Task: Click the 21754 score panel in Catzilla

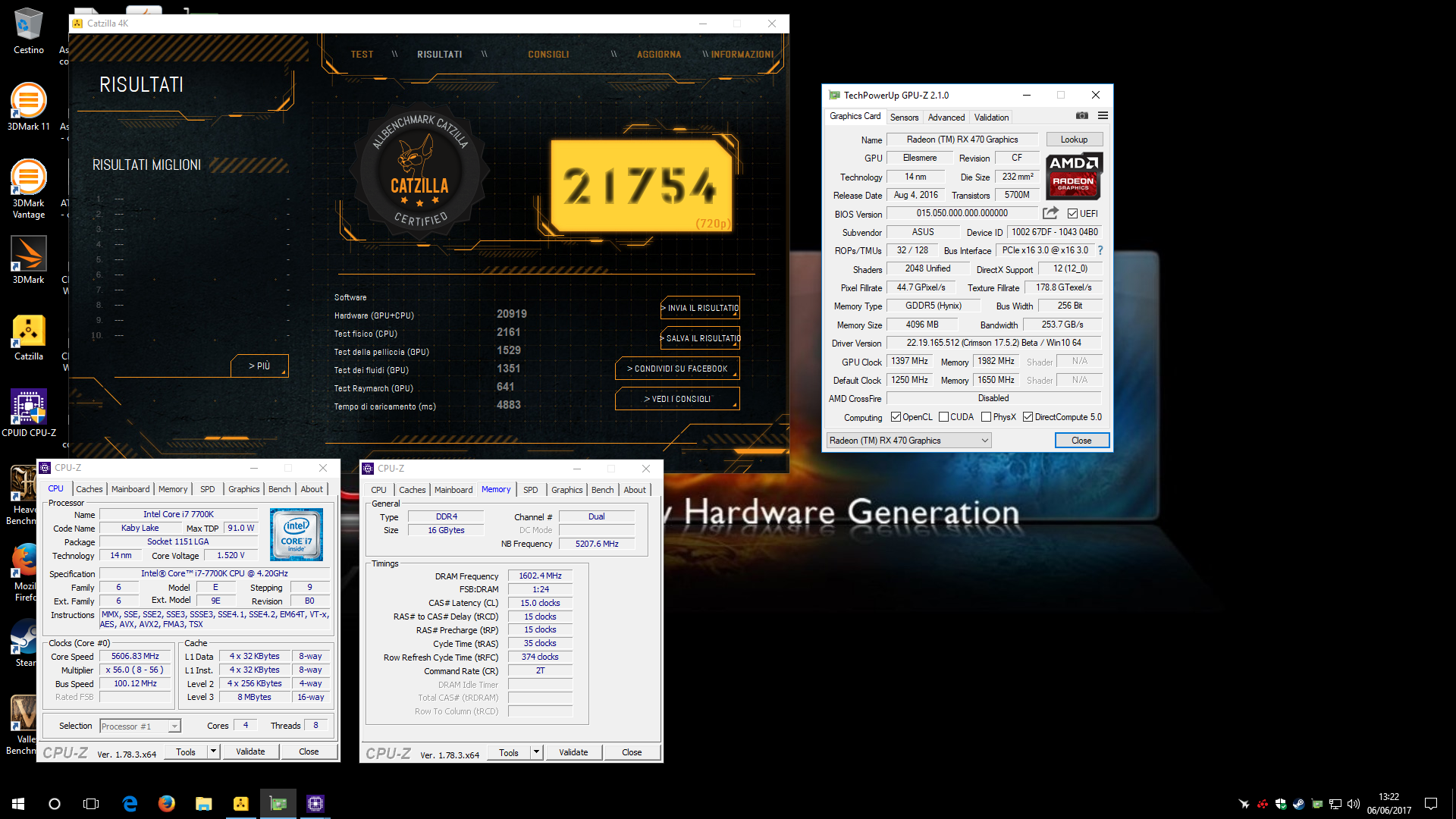Action: [641, 186]
